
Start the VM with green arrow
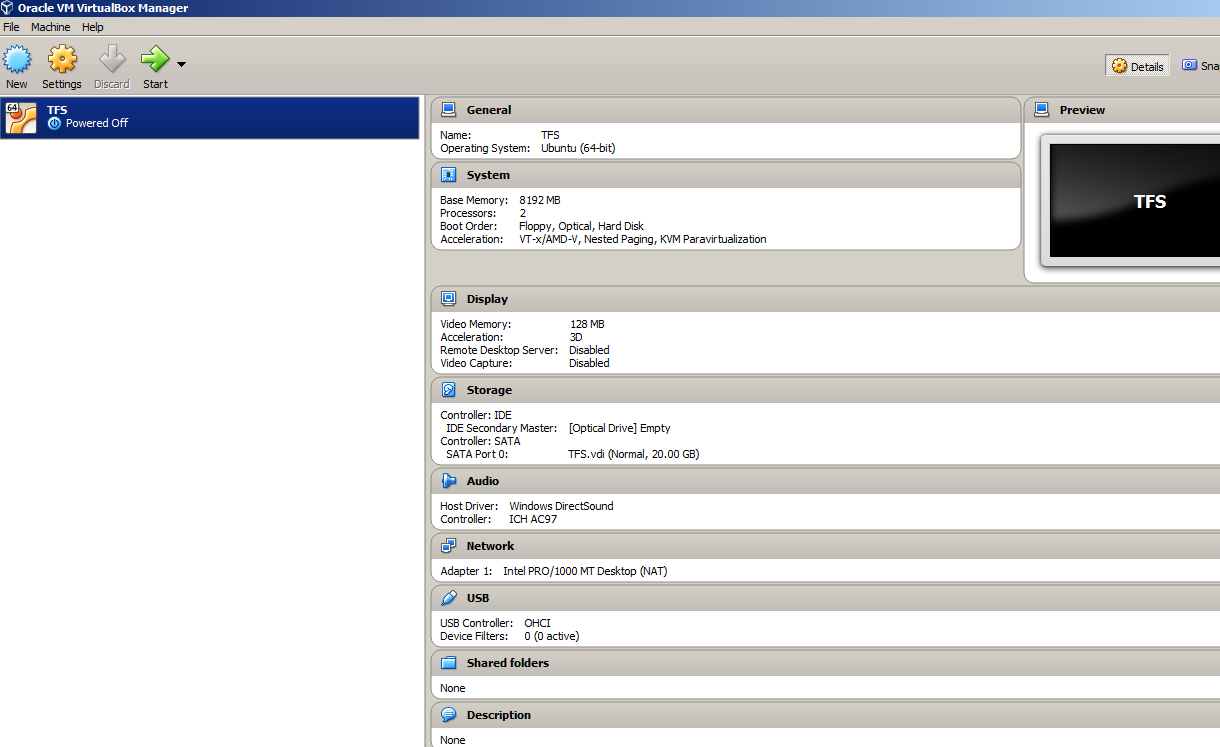[x=155, y=60]
